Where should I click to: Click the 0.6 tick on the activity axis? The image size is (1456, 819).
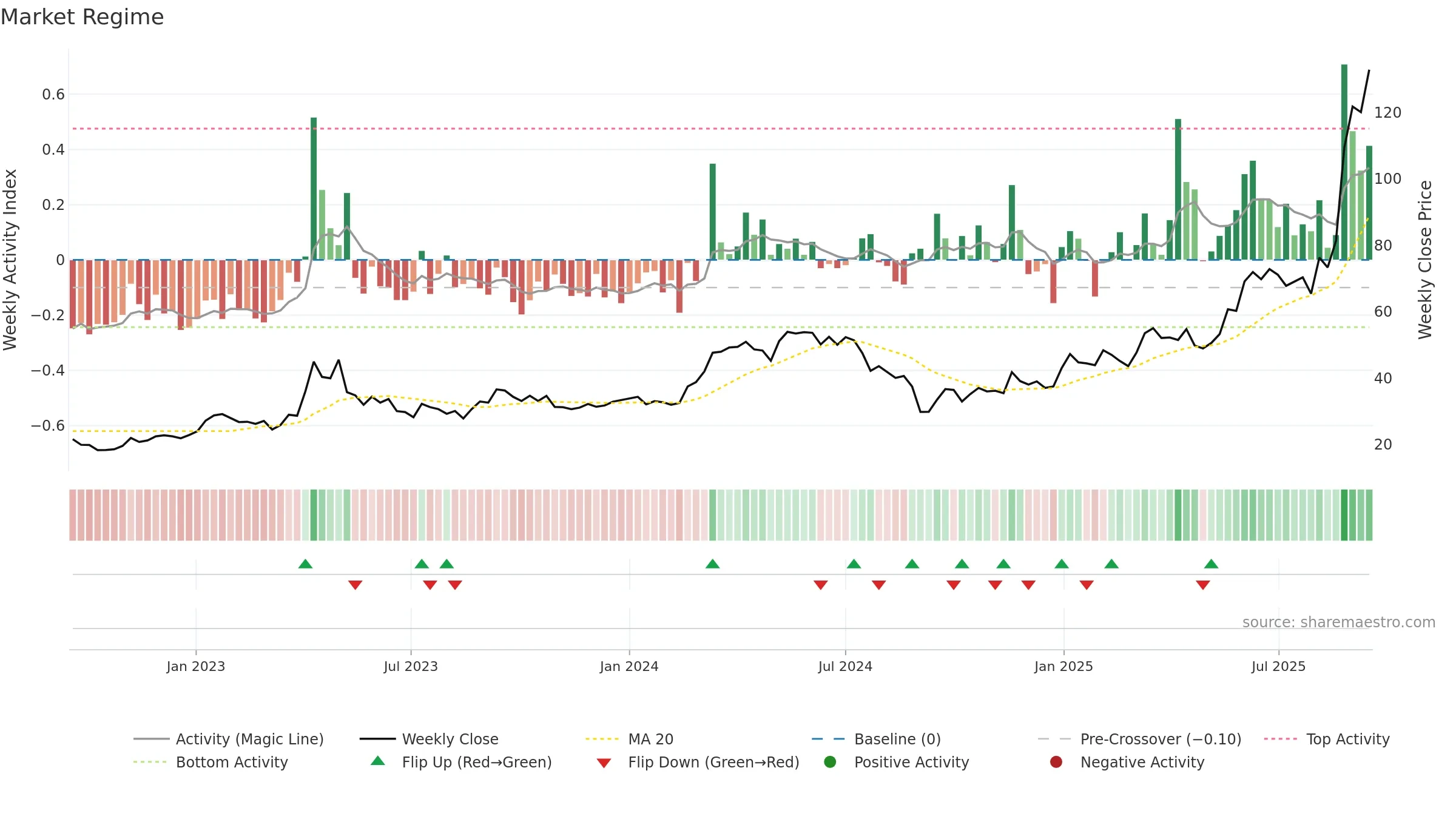point(53,94)
